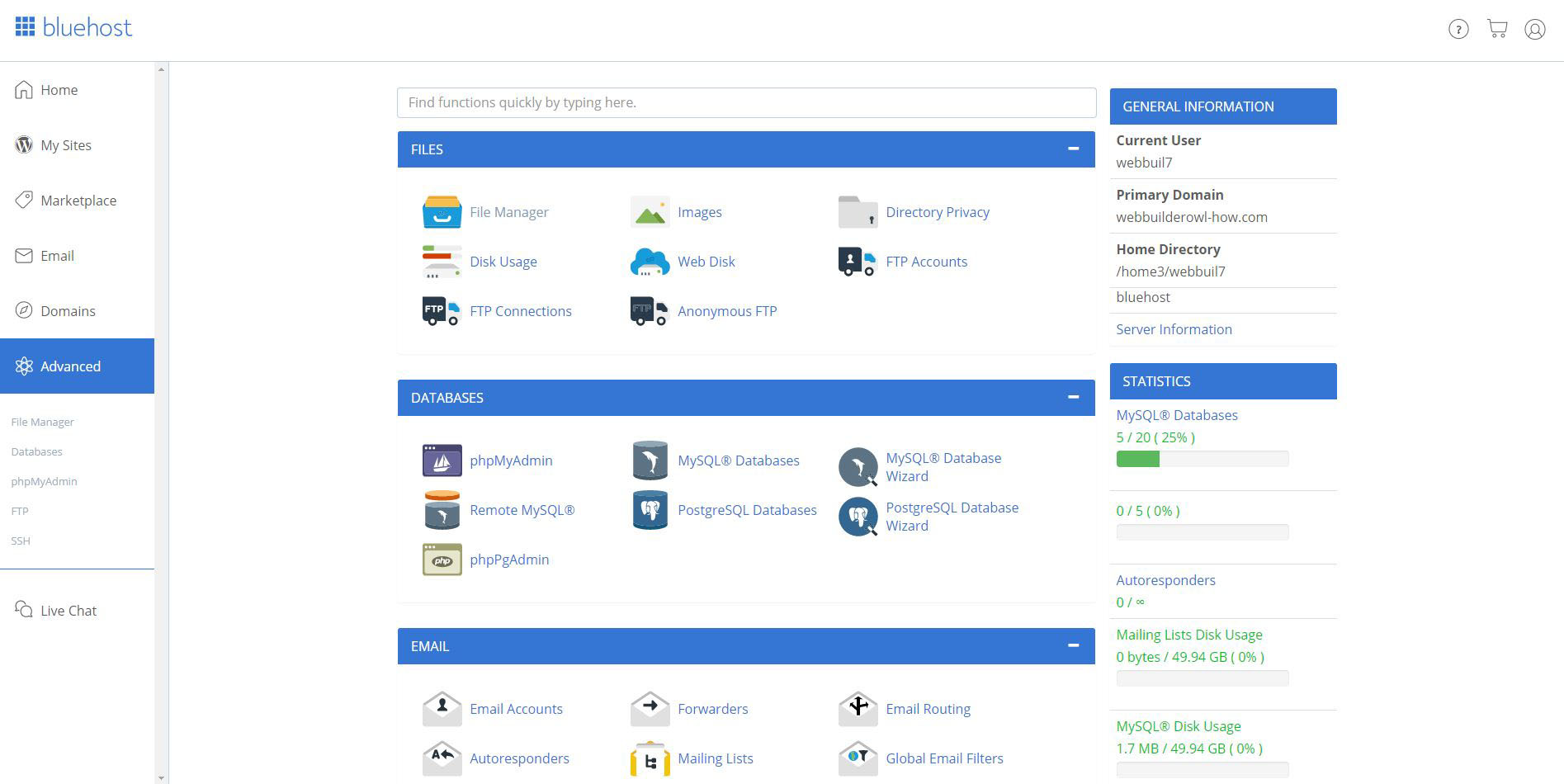Open Databases submenu link under Advanced
This screenshot has width=1564, height=784.
click(37, 451)
